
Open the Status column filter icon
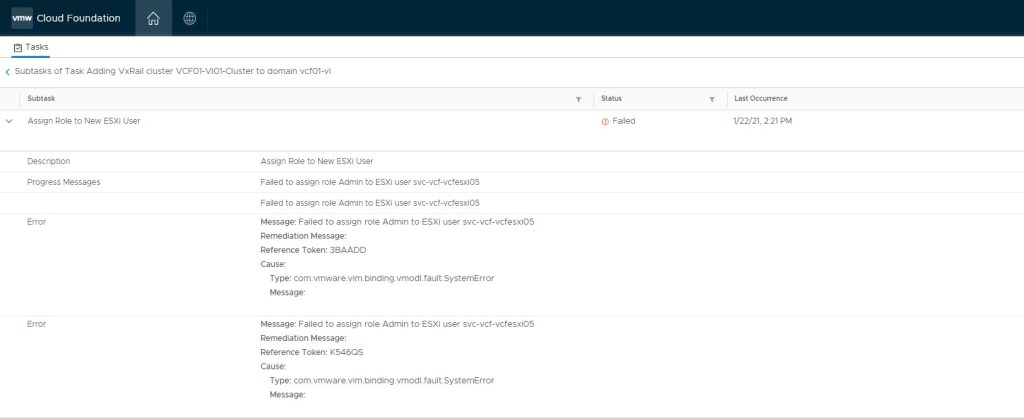711,99
